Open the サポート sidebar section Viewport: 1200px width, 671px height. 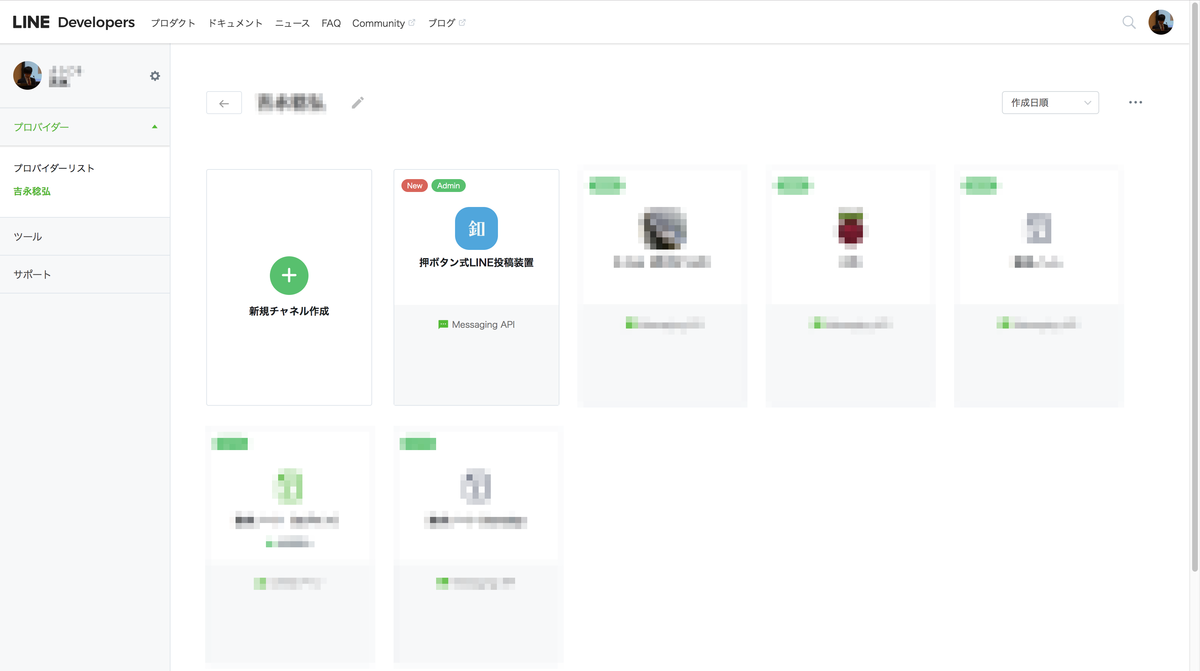(32, 273)
